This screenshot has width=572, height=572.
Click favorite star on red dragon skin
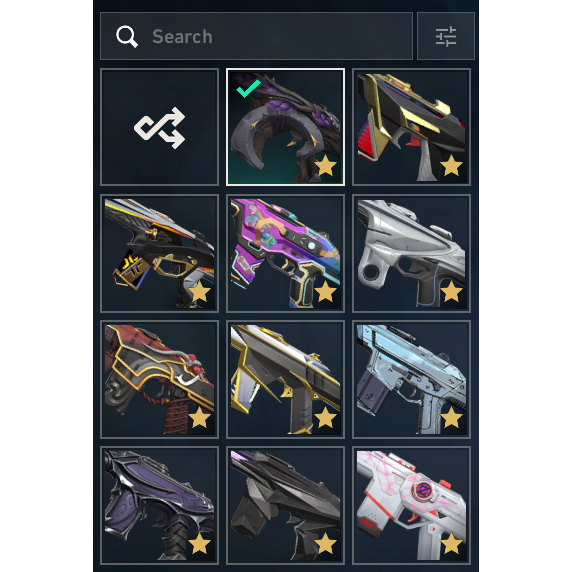pyautogui.click(x=200, y=417)
